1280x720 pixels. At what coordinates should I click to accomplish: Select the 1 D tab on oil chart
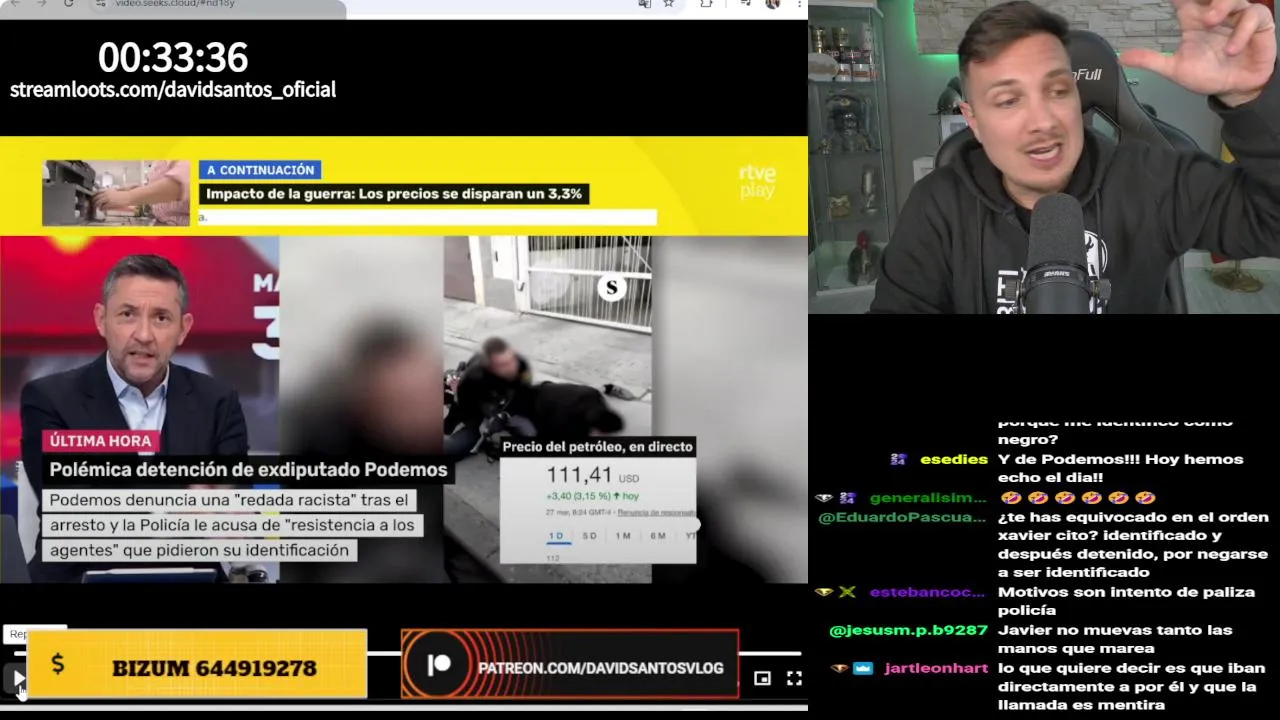click(x=557, y=536)
